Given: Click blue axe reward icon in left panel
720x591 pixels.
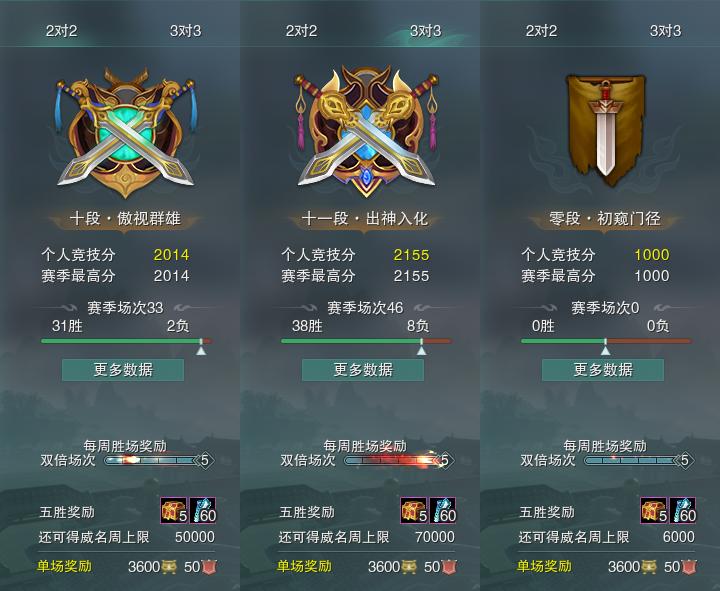Looking at the screenshot, I should click(x=202, y=511).
